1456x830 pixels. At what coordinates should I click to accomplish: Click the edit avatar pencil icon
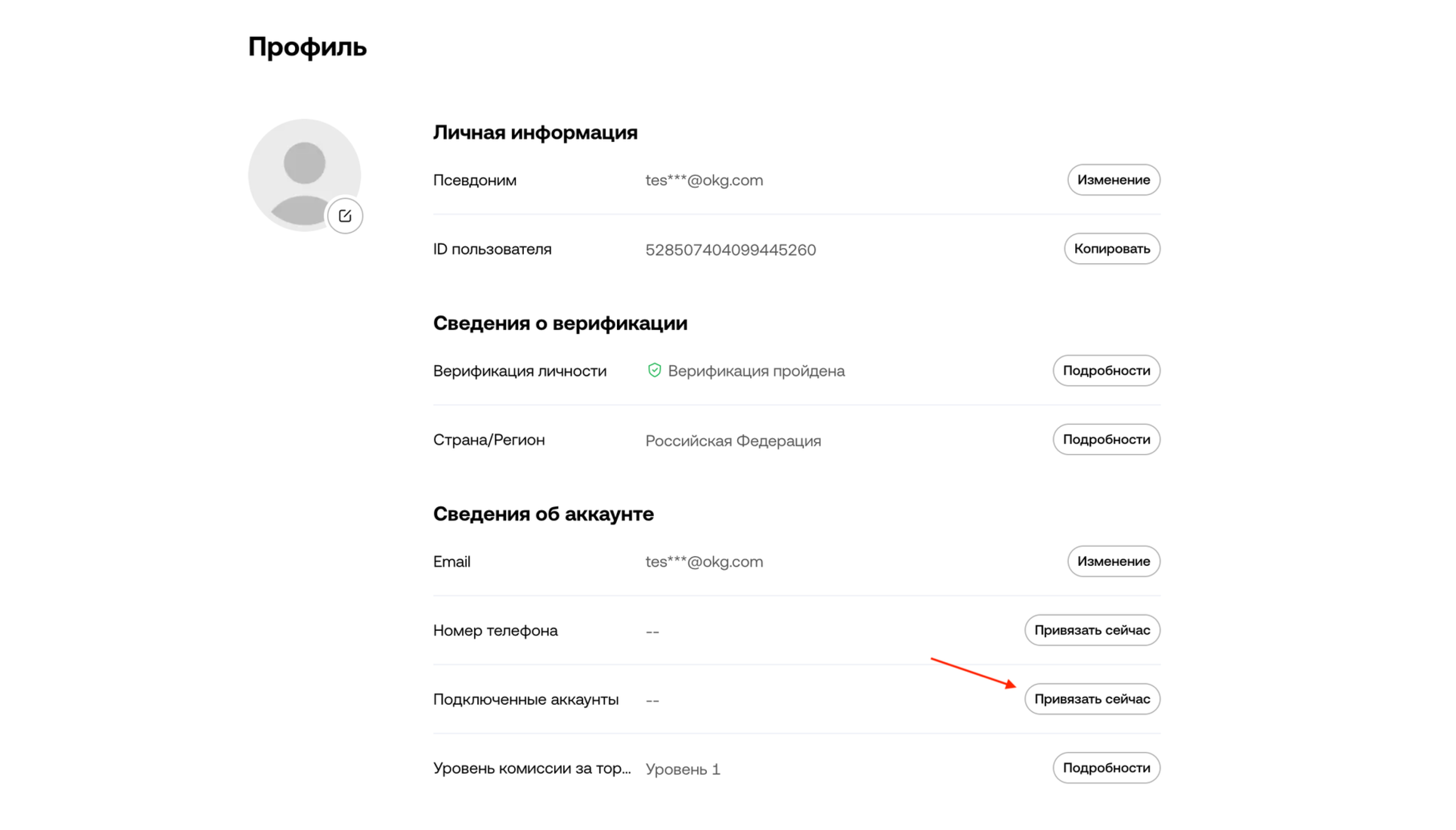(345, 216)
